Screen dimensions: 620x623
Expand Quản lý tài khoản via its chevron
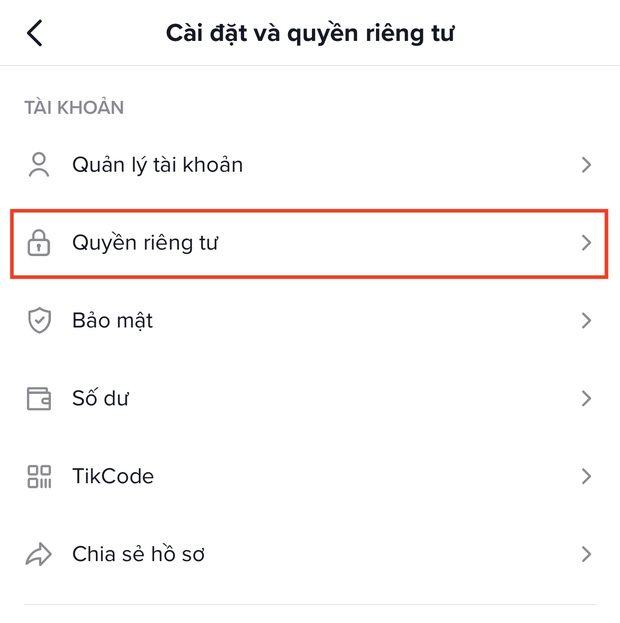tap(586, 164)
